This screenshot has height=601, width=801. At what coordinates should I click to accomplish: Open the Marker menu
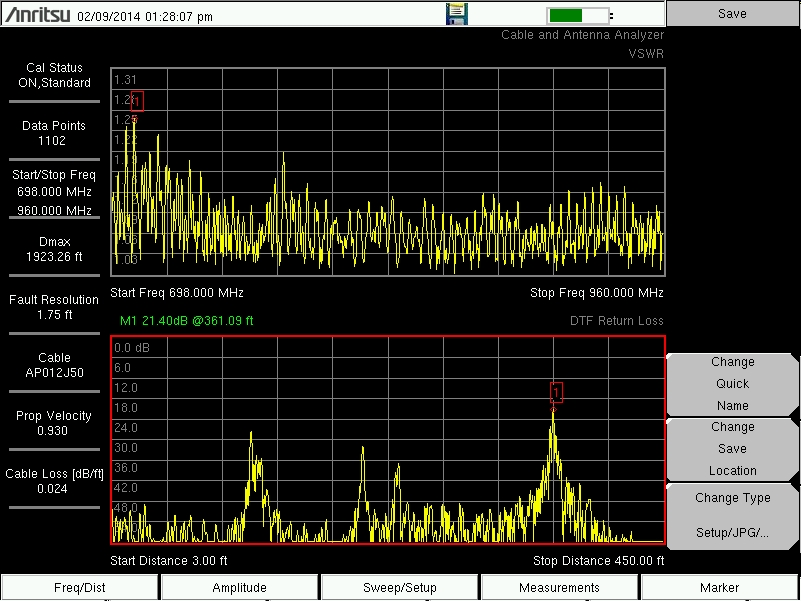[x=720, y=588]
